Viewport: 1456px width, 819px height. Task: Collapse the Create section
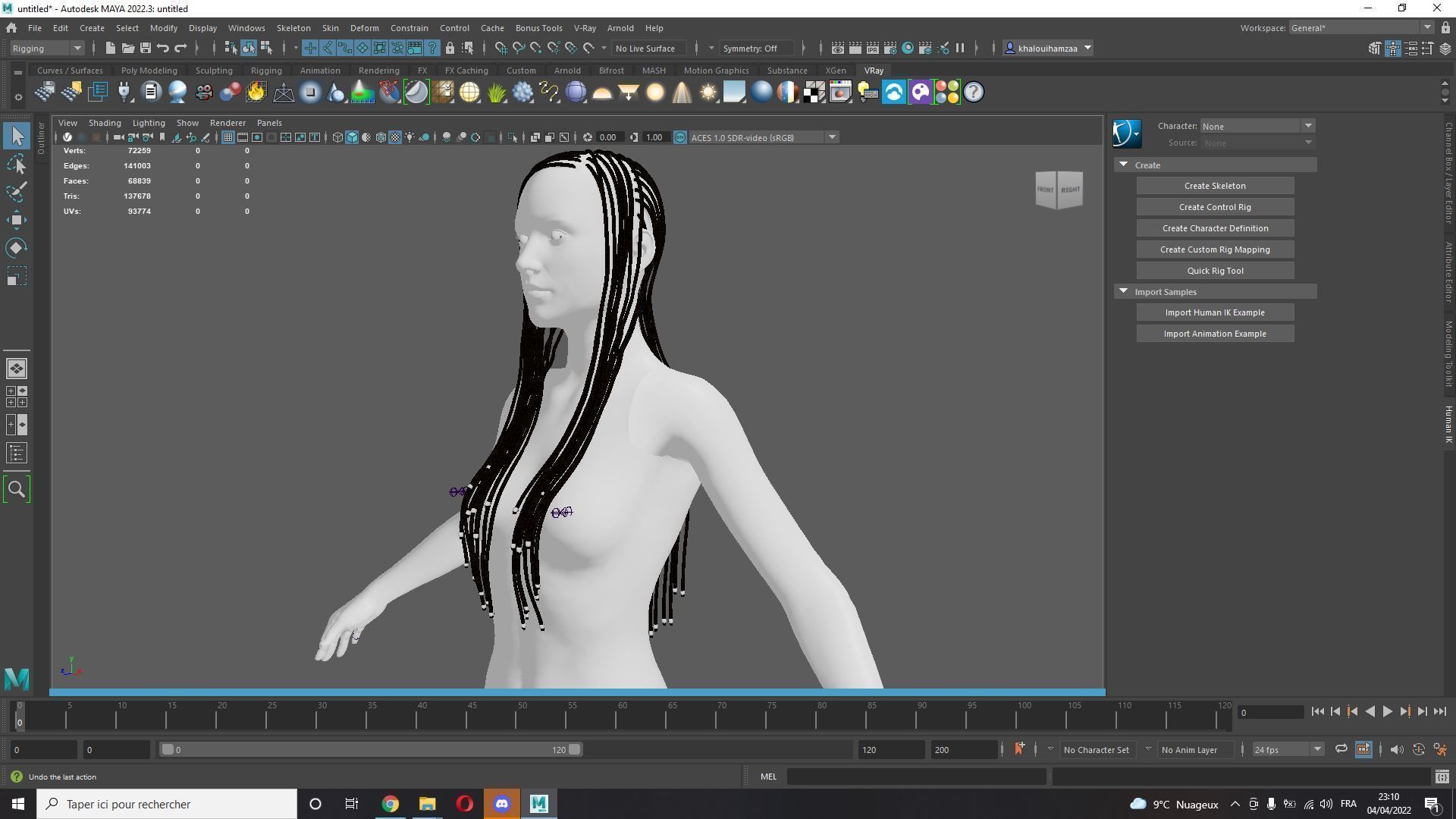pyautogui.click(x=1124, y=165)
